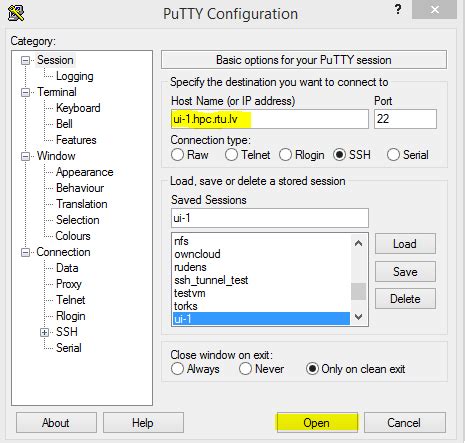Select the owncloud saved session

tap(262, 254)
